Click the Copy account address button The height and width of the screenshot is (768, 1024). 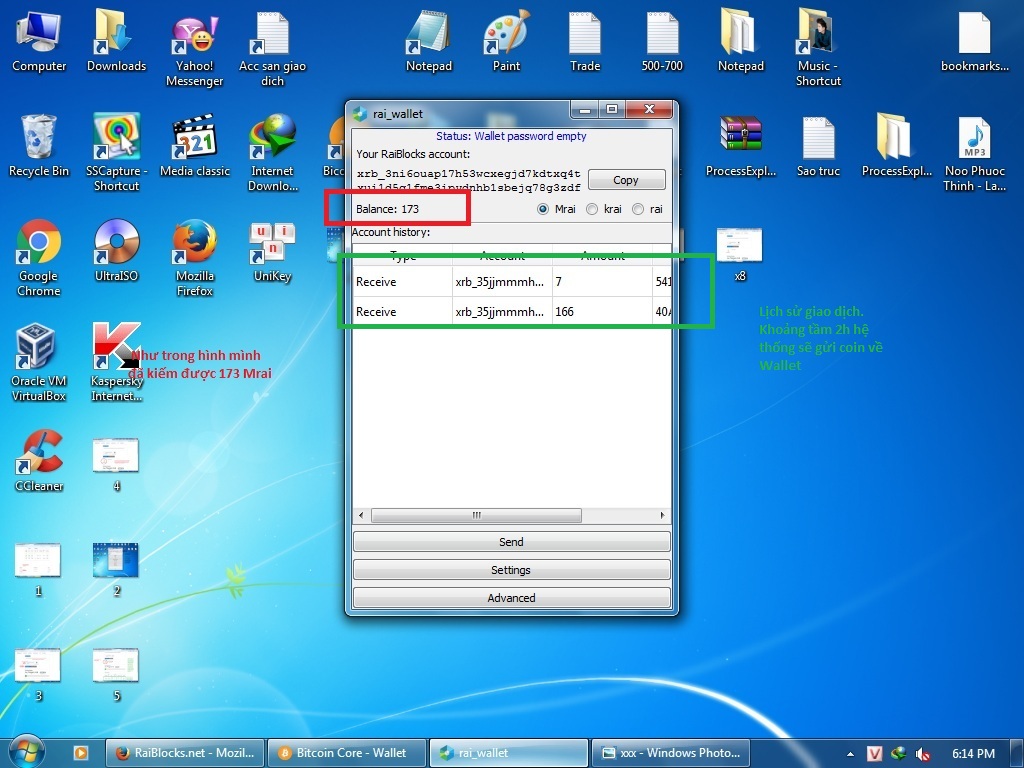click(x=626, y=180)
